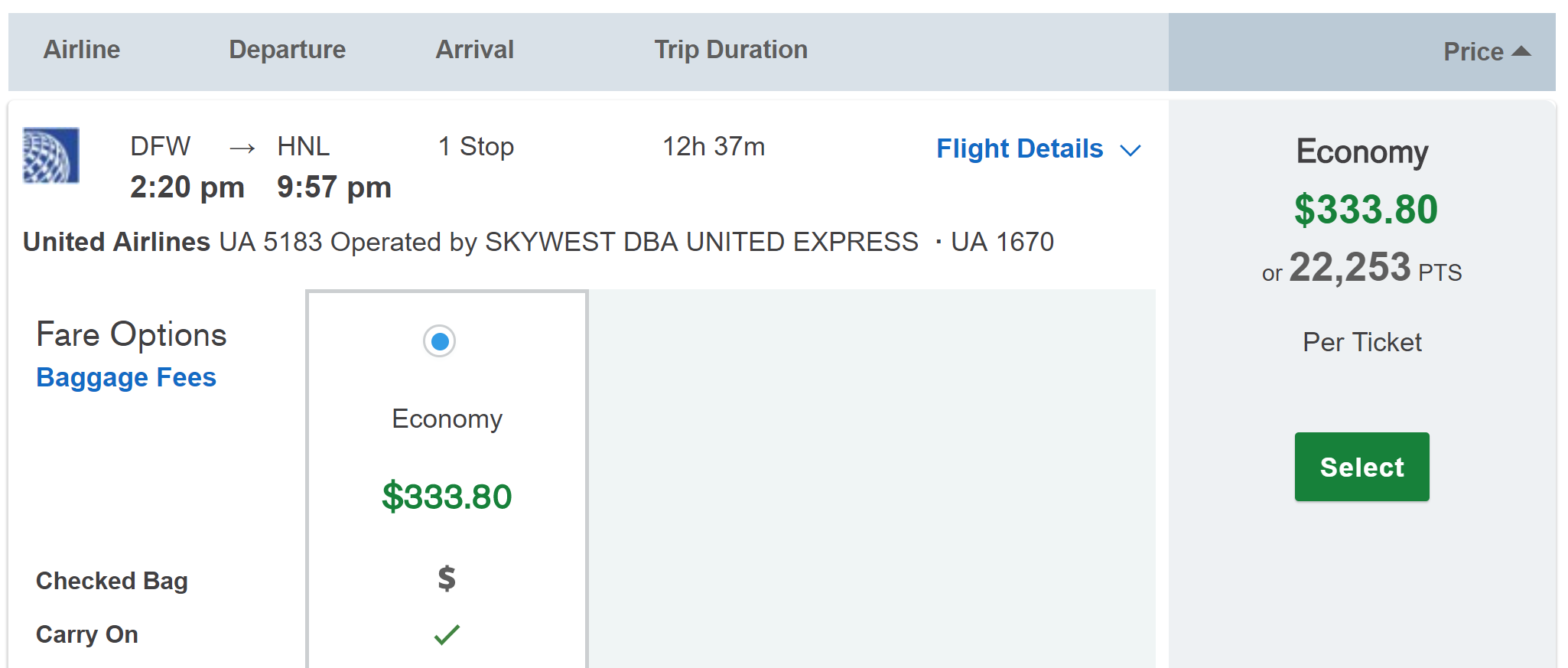
Task: Click the 2:20 pm departure time
Action: 187,187
